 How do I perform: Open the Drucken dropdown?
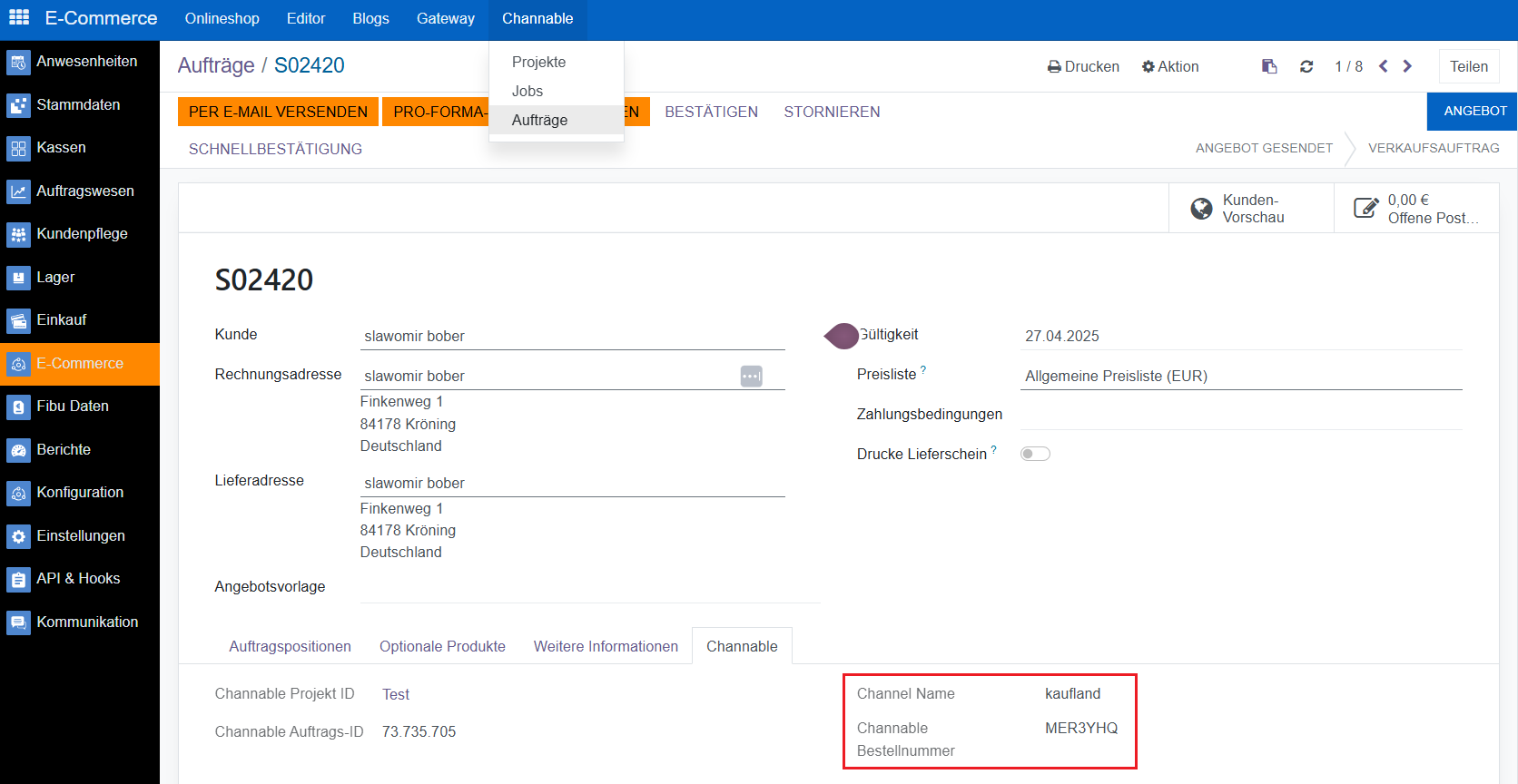click(x=1083, y=66)
